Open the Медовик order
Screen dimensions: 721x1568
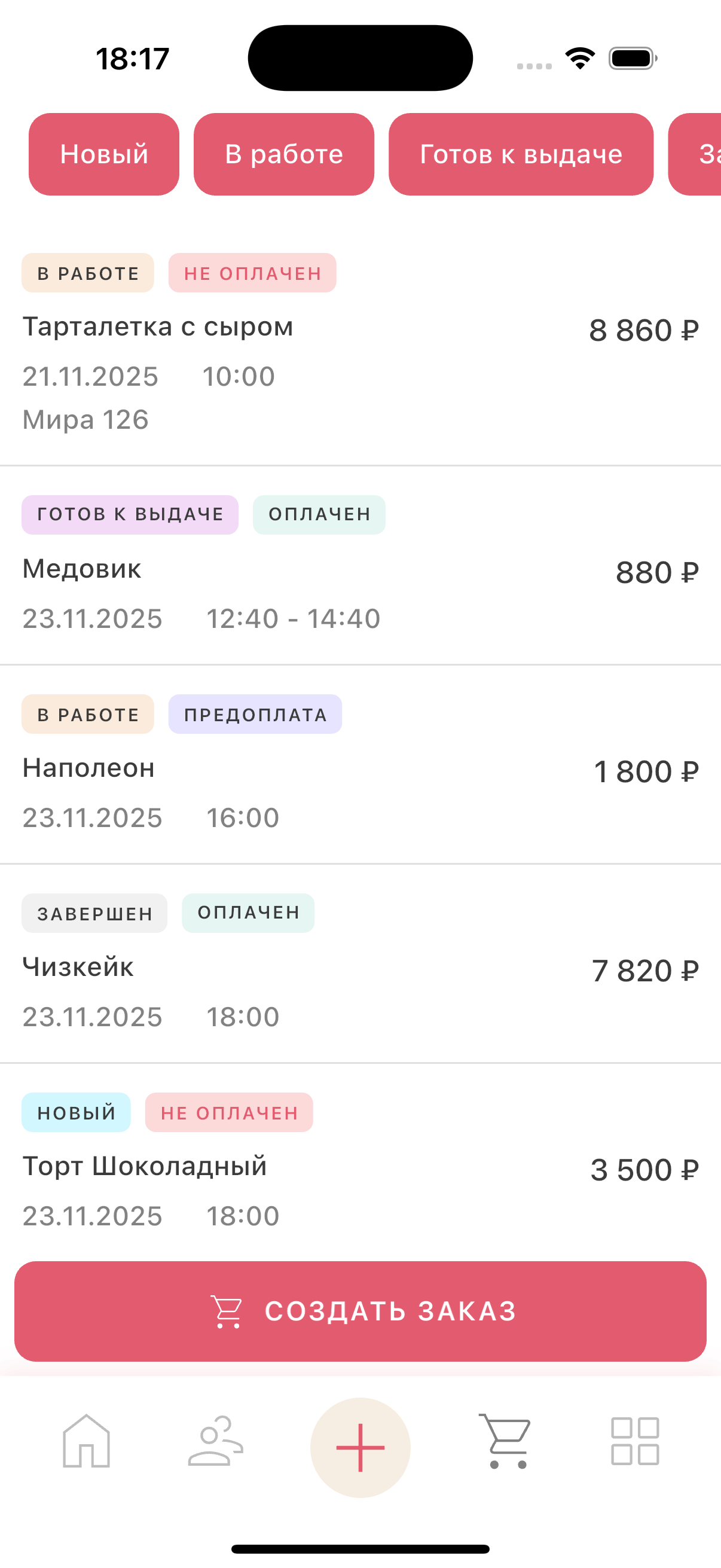360,572
